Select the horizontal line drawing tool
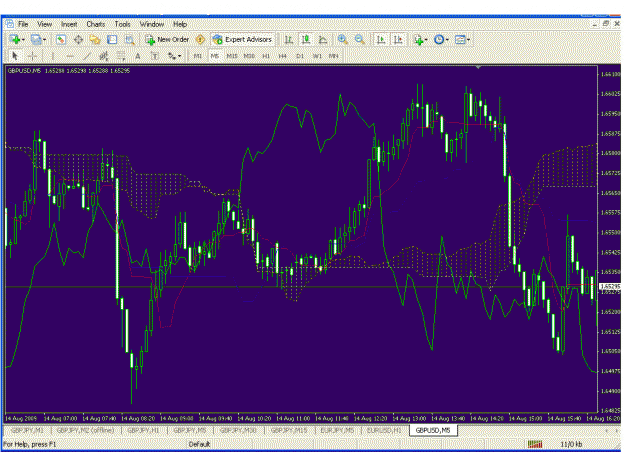The width and height of the screenshot is (625, 452). [x=70, y=56]
